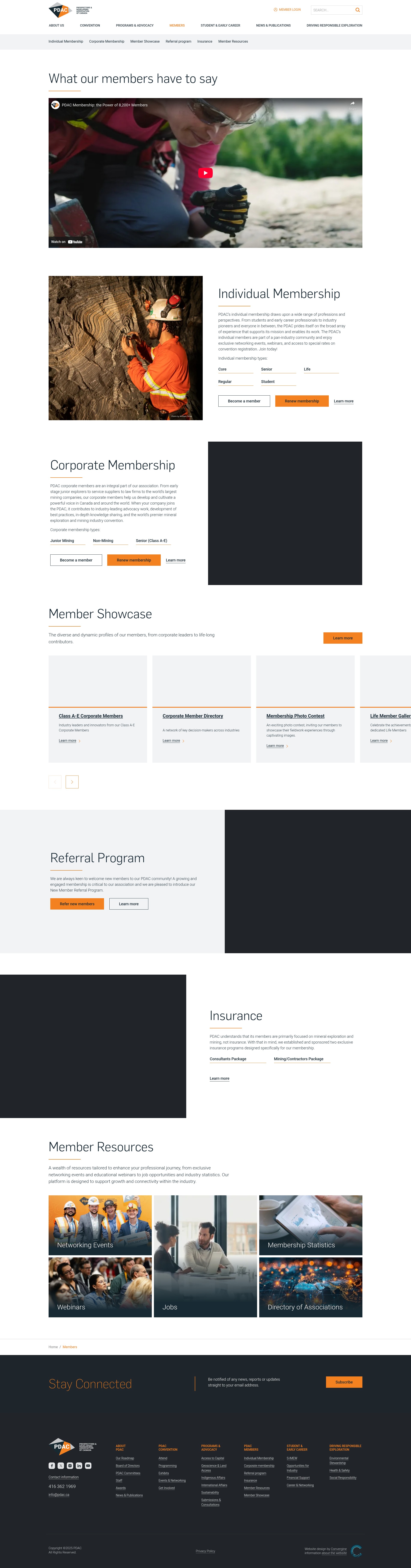
Task: Open Student & Early Career menu
Action: pos(220,25)
